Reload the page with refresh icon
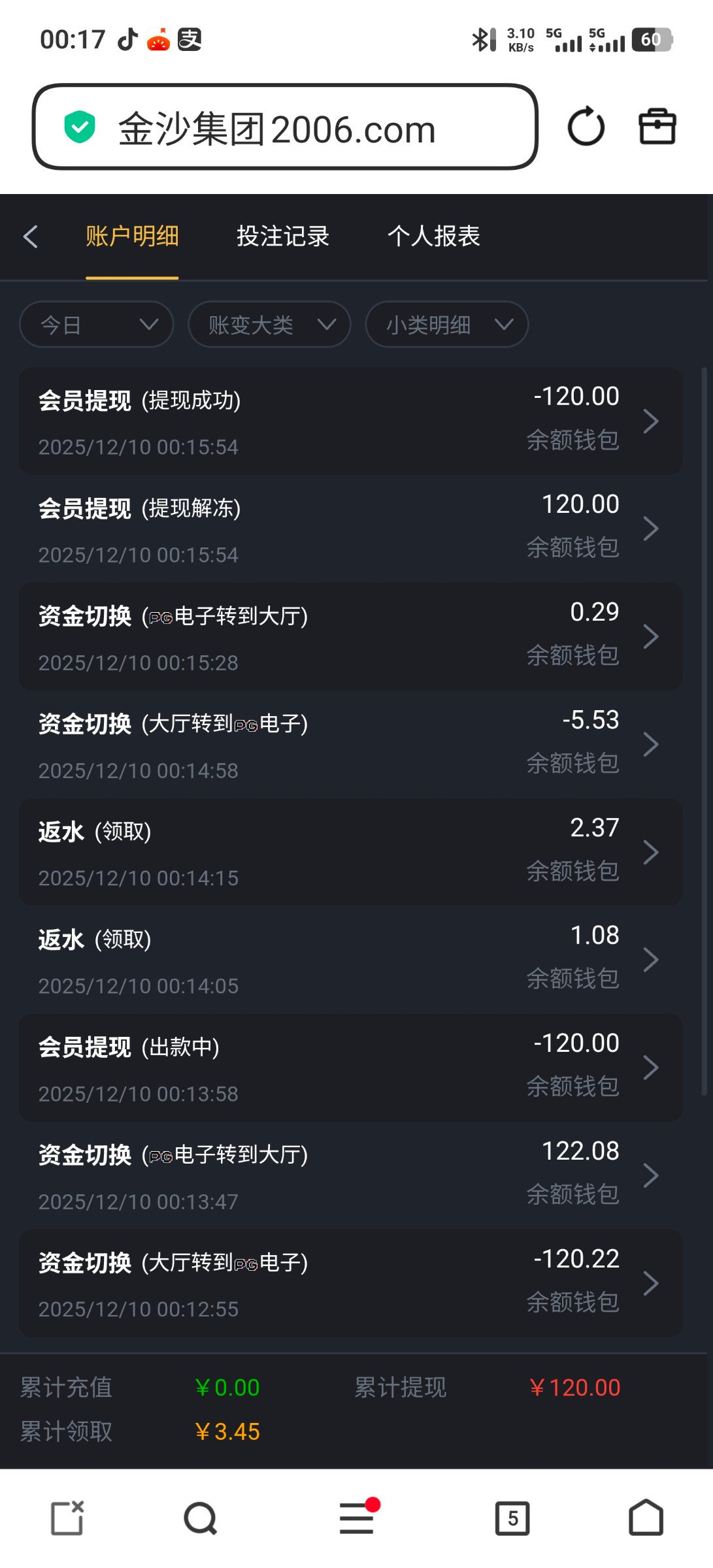 point(586,127)
